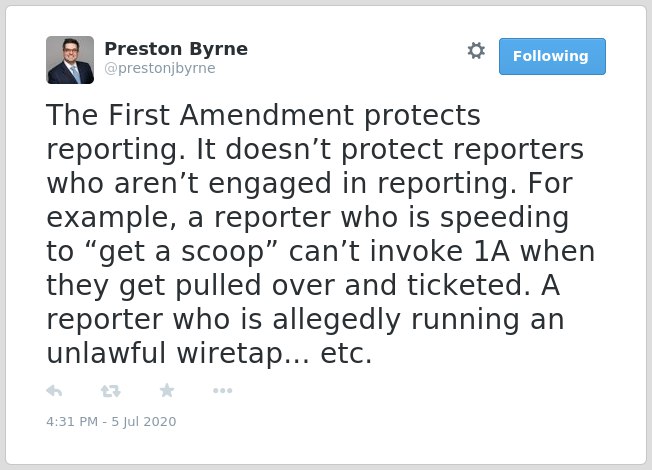The image size is (652, 470).
Task: Reply to Preston Byrne's tweet
Action: coord(54,391)
